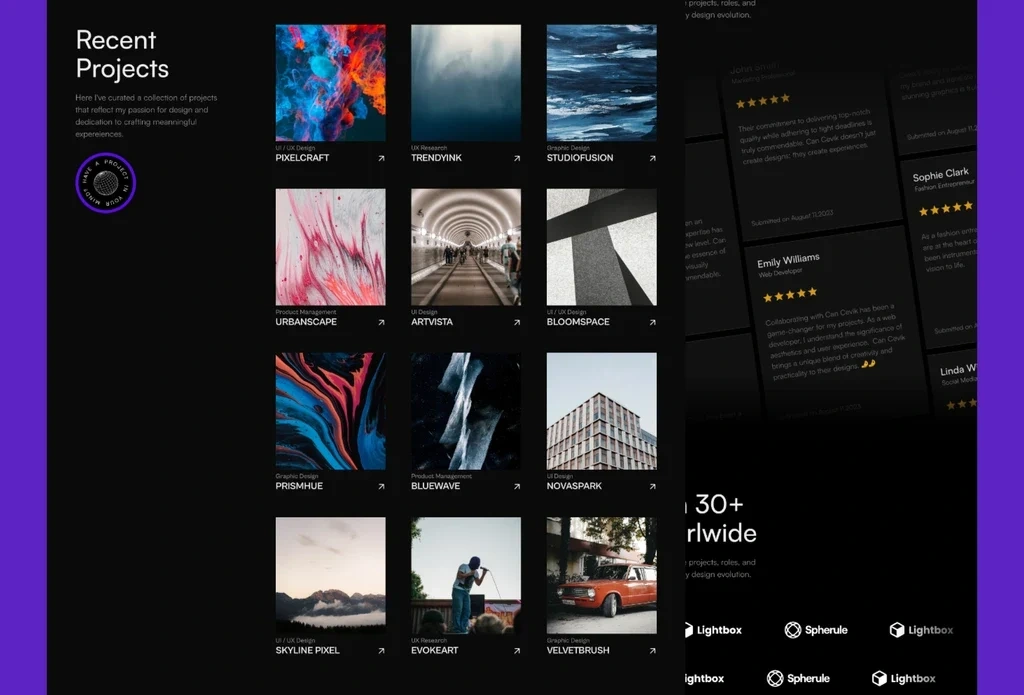Click the arrow icon beside TRENDYINK
The width and height of the screenshot is (1024, 695).
tap(517, 158)
